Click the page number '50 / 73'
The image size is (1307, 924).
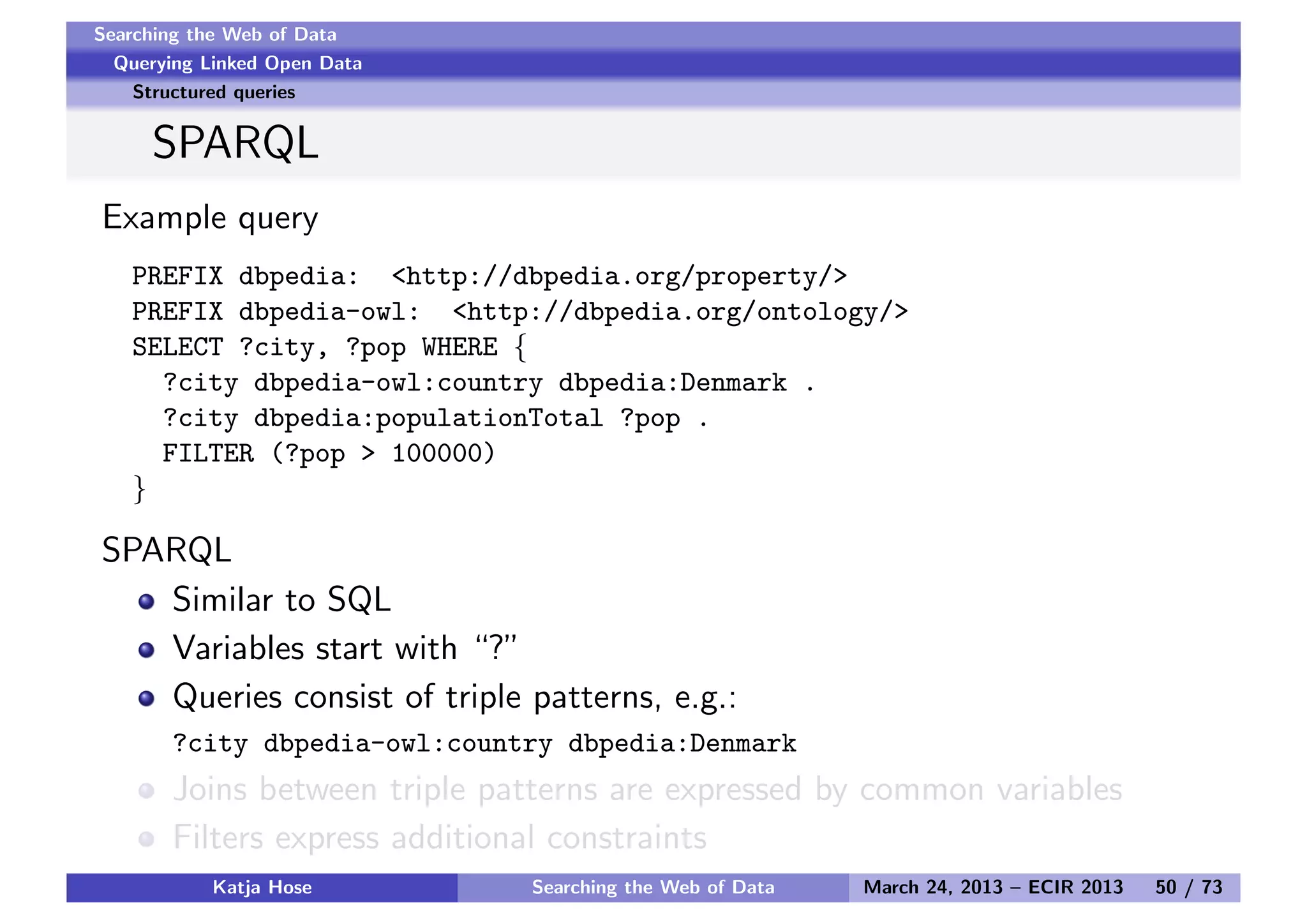click(x=1189, y=888)
